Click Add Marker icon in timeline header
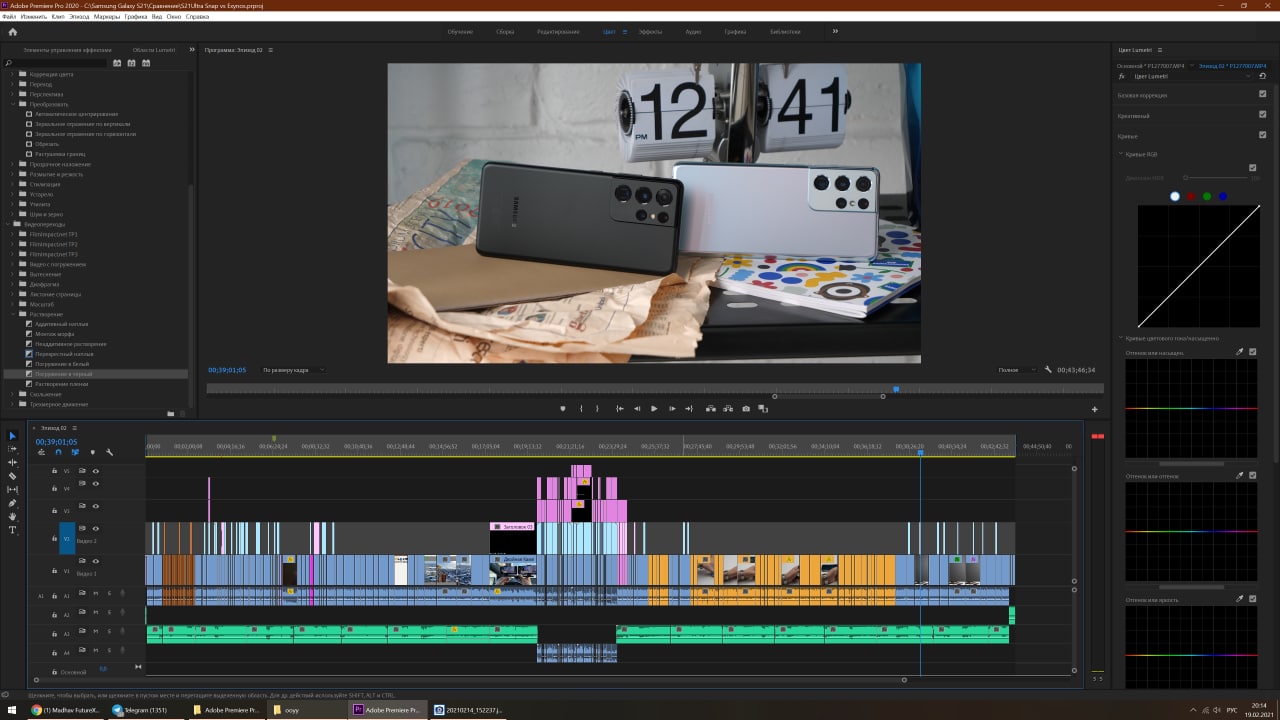 (92, 452)
